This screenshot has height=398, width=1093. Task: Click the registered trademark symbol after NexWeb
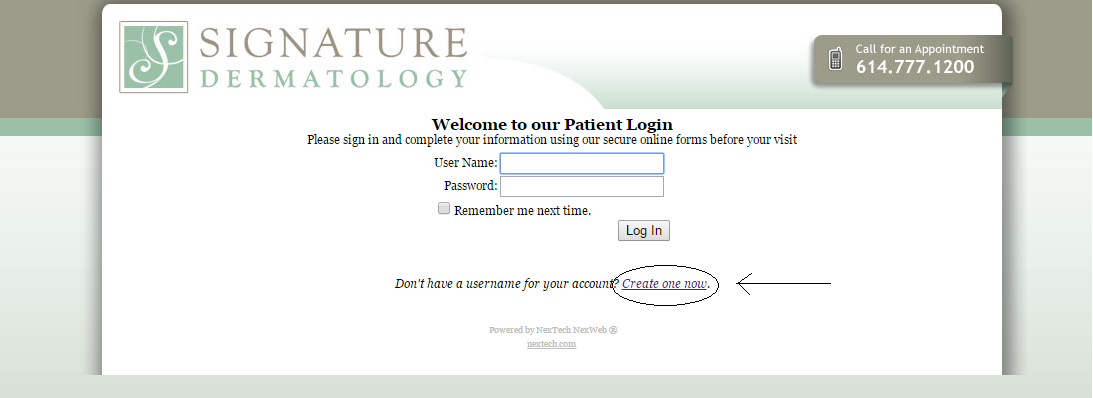point(613,330)
